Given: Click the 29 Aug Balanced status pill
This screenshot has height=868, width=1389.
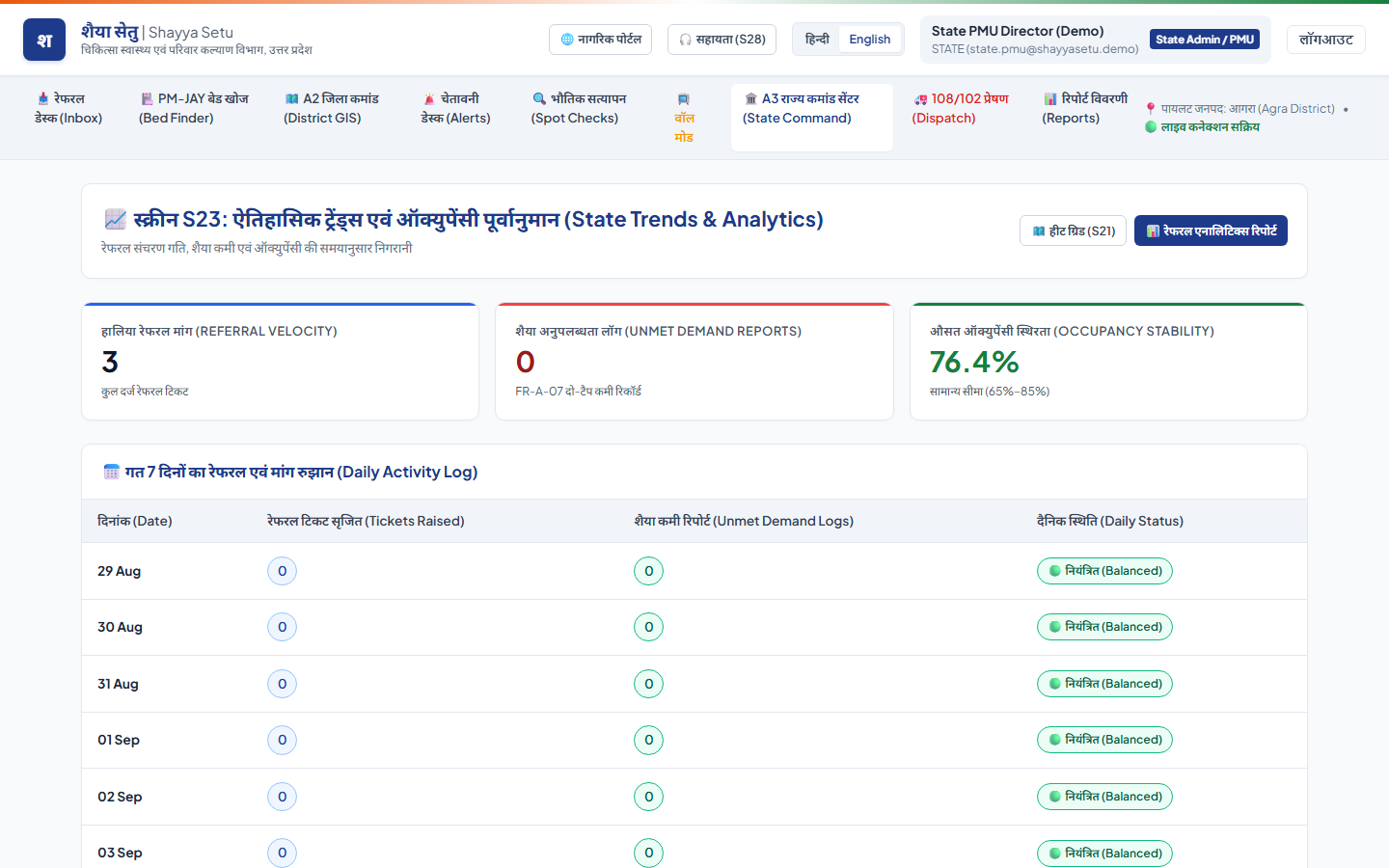Looking at the screenshot, I should pos(1105,571).
